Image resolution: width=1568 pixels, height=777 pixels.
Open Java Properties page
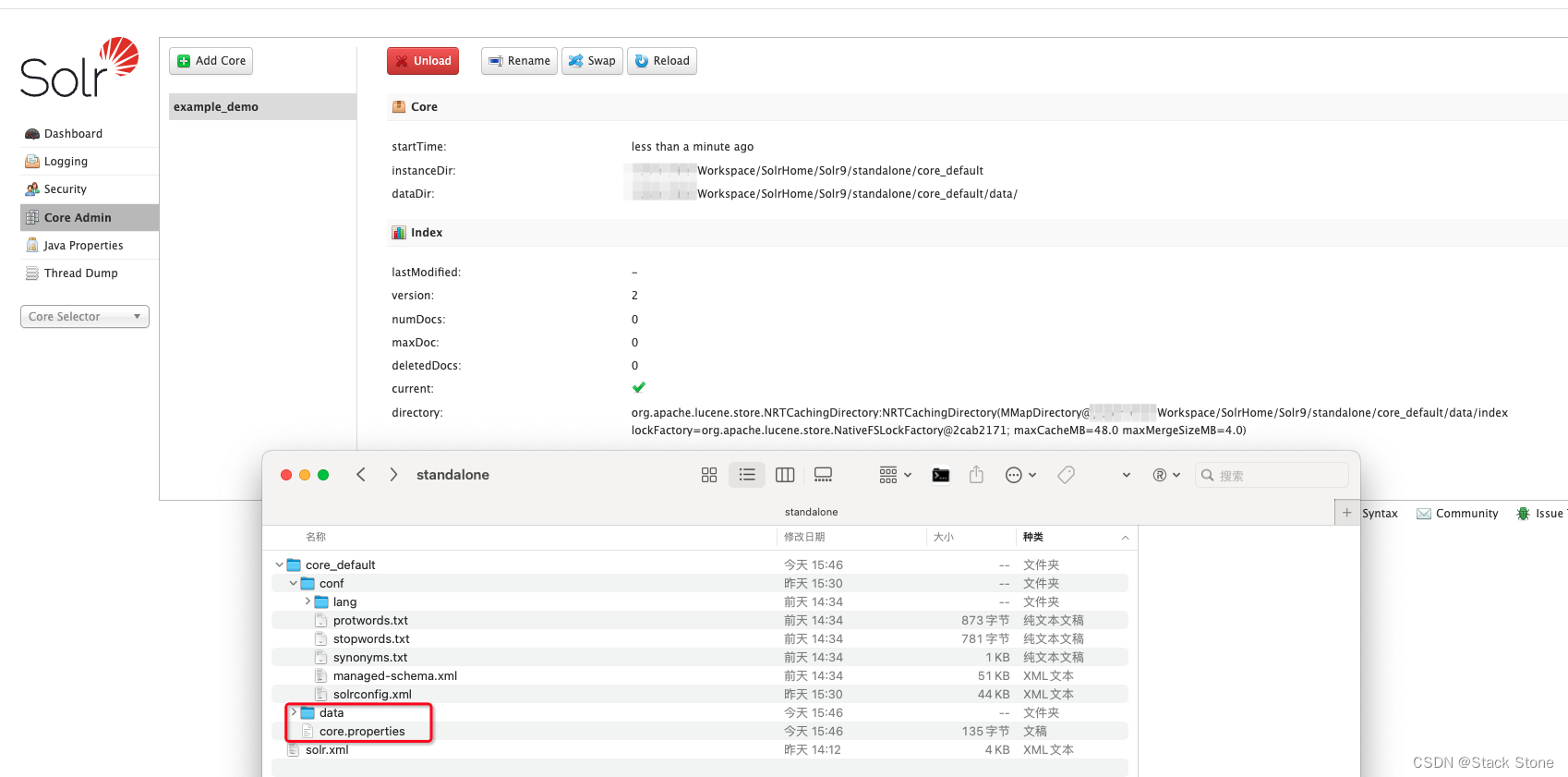(83, 246)
